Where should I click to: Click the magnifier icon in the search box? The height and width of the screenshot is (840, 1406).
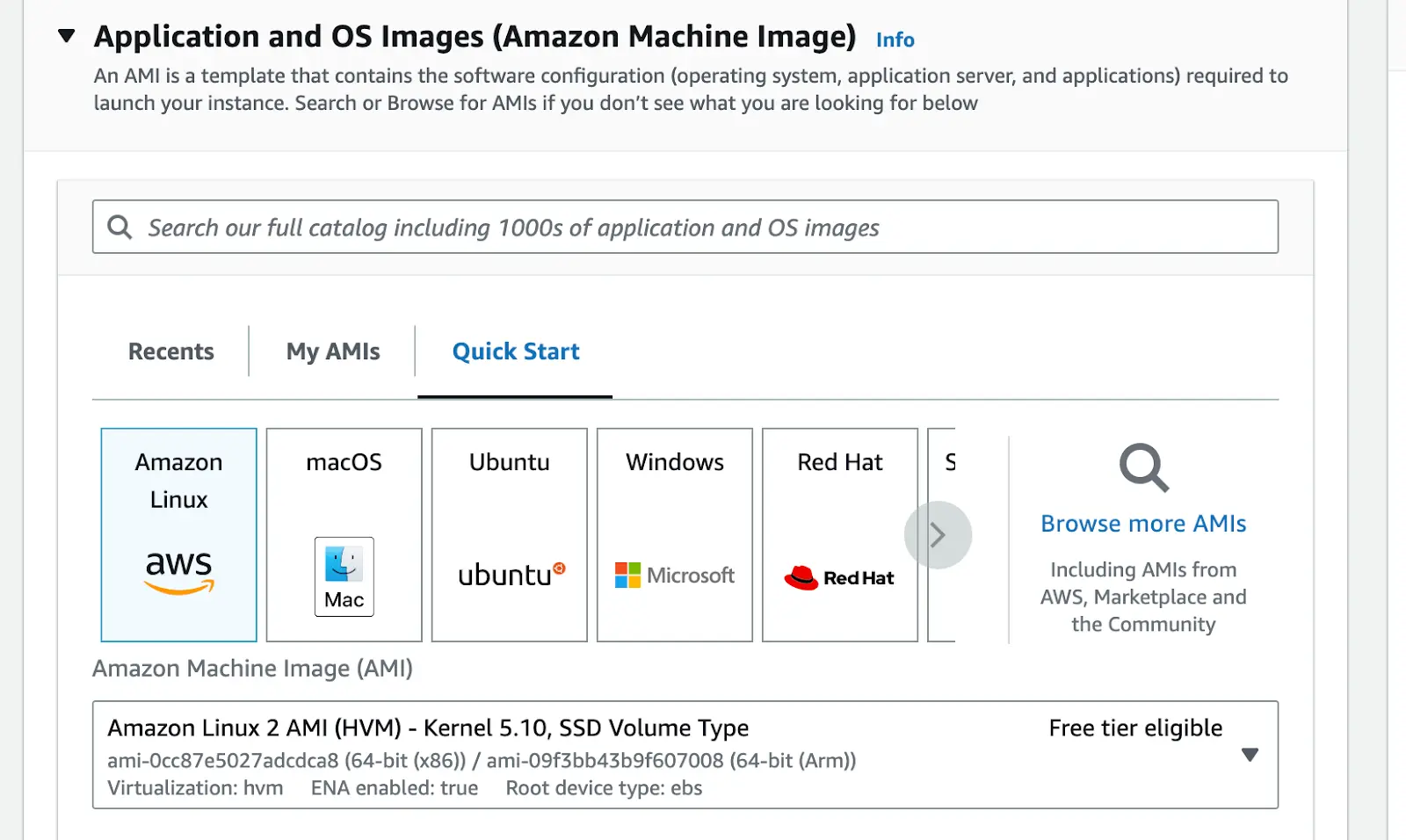120,228
